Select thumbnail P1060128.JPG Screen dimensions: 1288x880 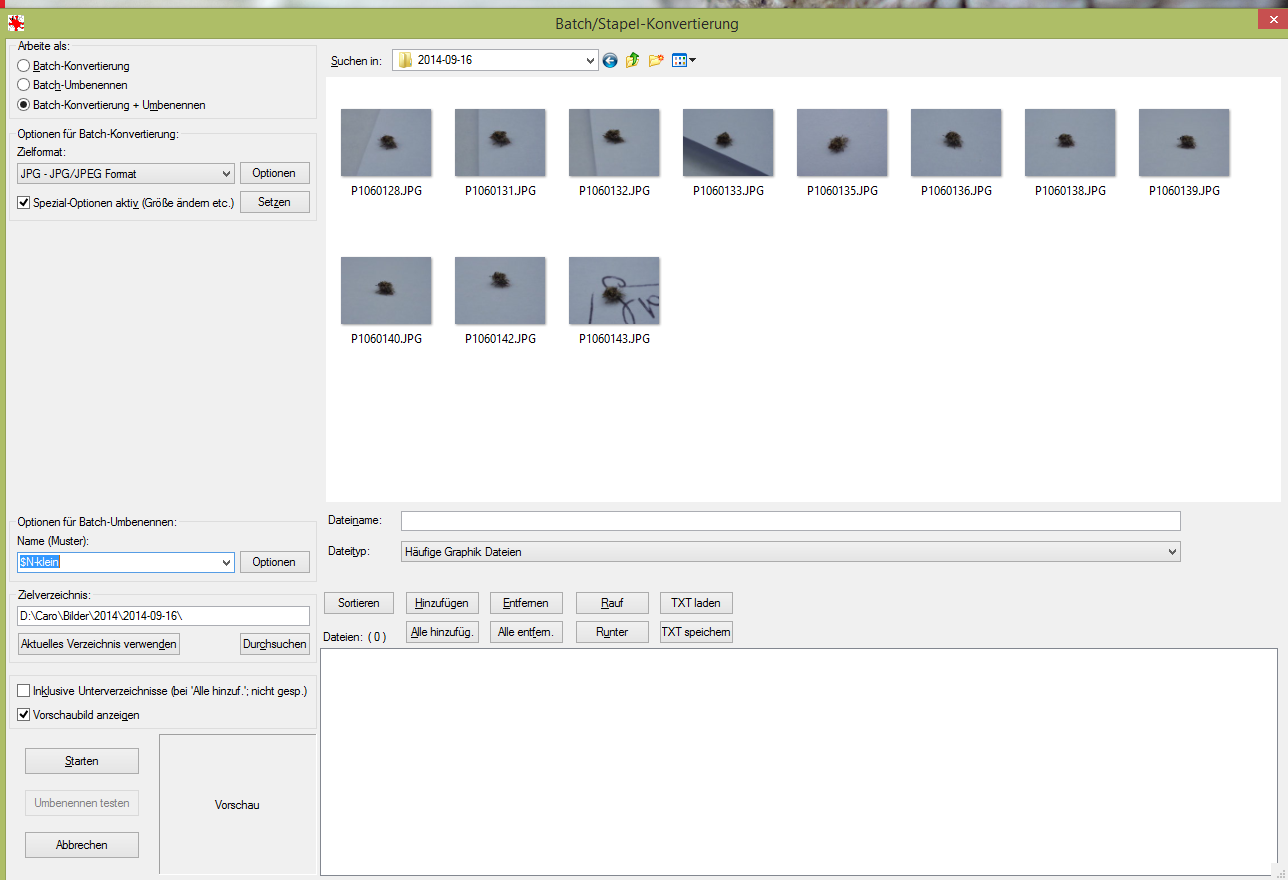pyautogui.click(x=386, y=143)
